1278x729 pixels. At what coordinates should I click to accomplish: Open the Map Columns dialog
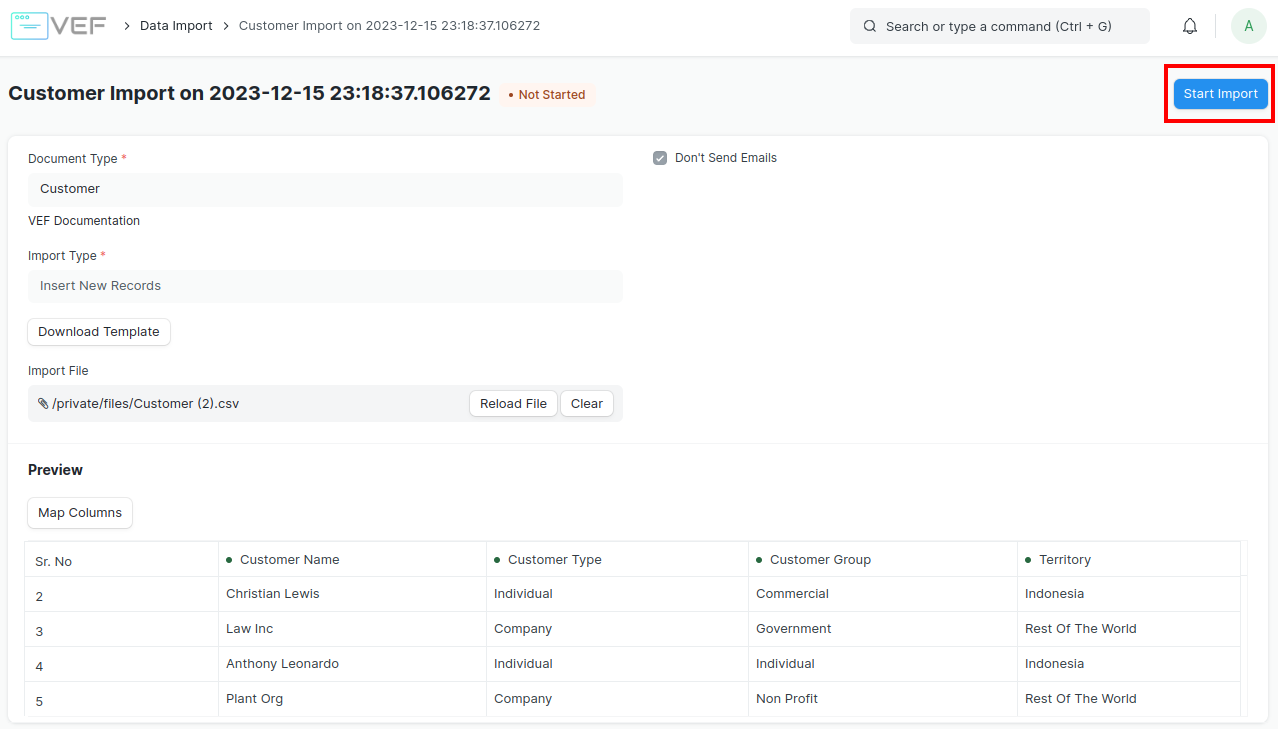[80, 513]
